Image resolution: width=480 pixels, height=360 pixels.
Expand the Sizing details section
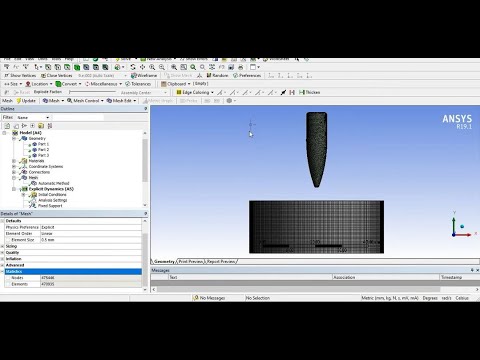coord(3,246)
